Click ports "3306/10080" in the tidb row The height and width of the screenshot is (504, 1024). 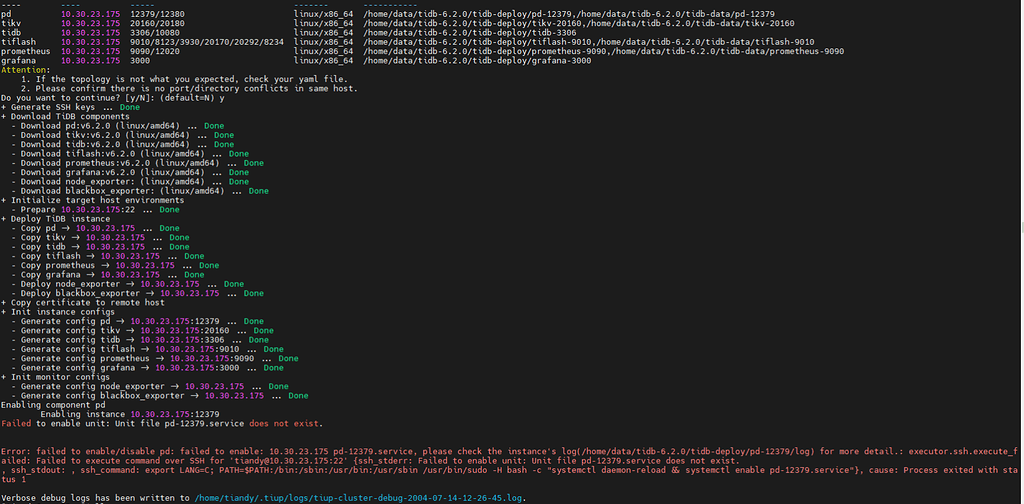(155, 33)
